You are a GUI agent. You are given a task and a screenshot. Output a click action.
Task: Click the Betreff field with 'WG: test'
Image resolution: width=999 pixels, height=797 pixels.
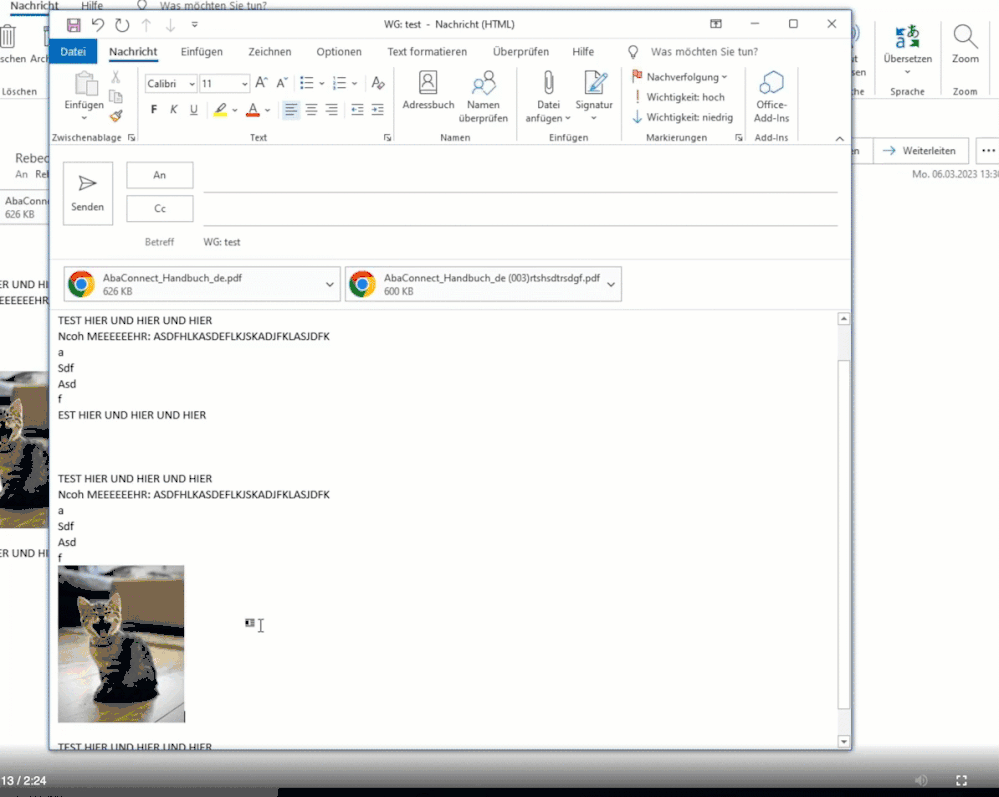pos(520,242)
